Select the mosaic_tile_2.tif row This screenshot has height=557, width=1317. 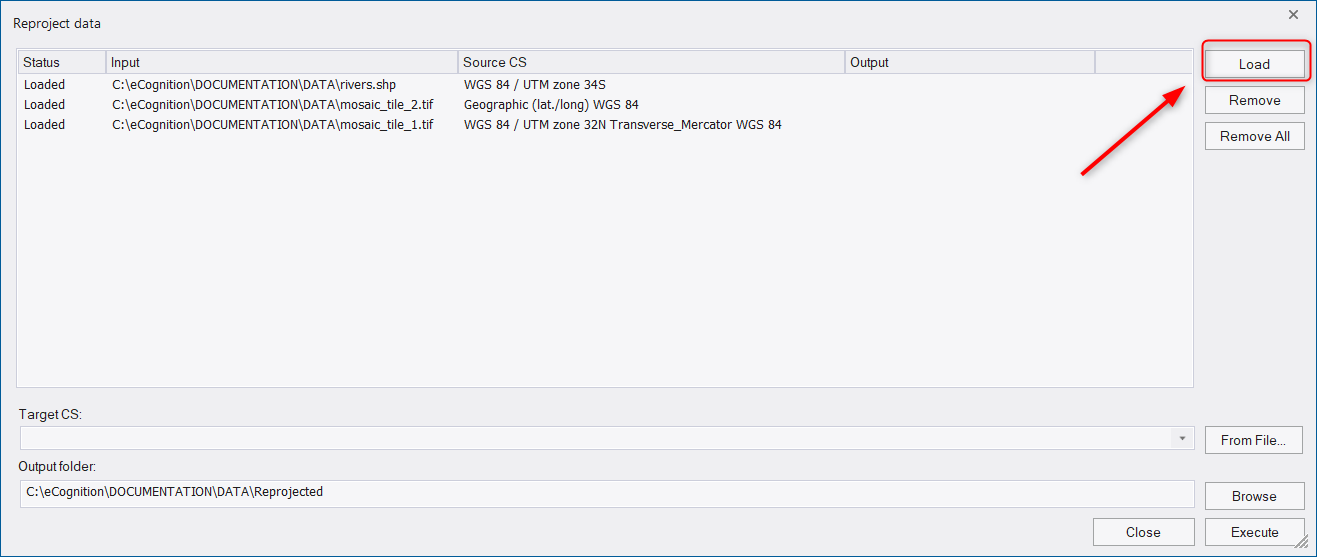(x=605, y=105)
